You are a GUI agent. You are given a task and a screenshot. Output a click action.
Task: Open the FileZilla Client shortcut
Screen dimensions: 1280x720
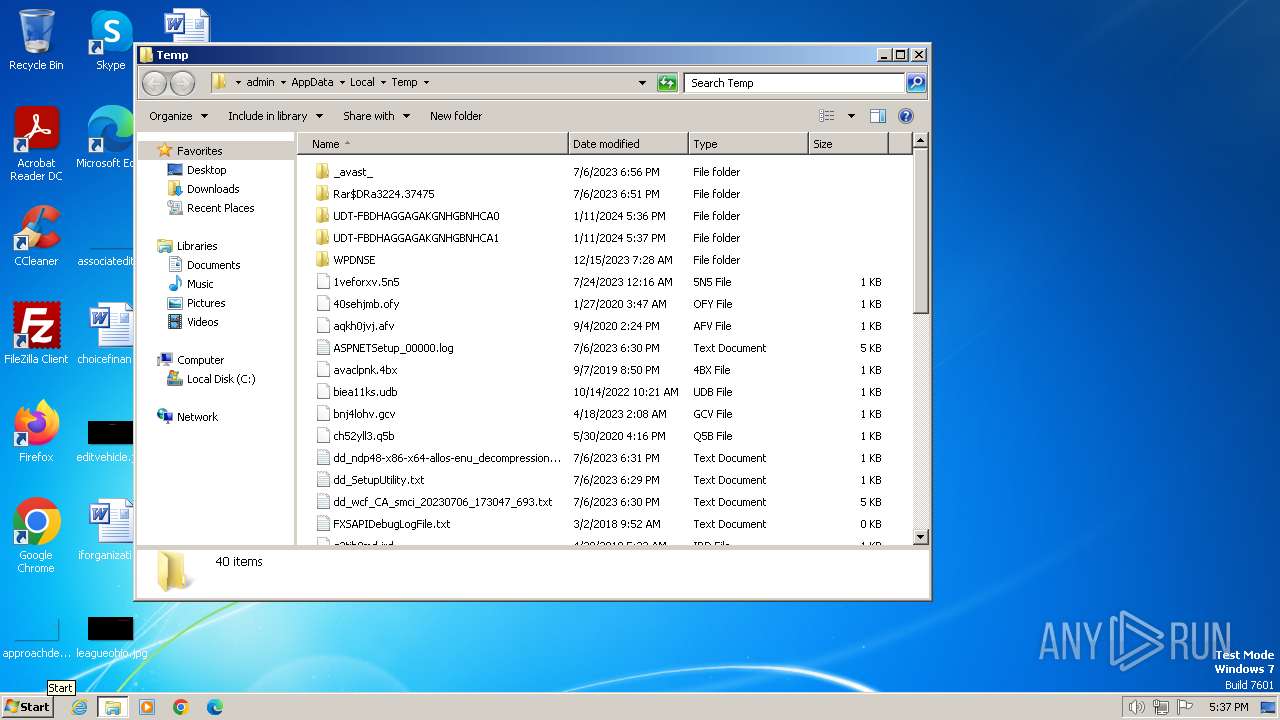[36, 333]
